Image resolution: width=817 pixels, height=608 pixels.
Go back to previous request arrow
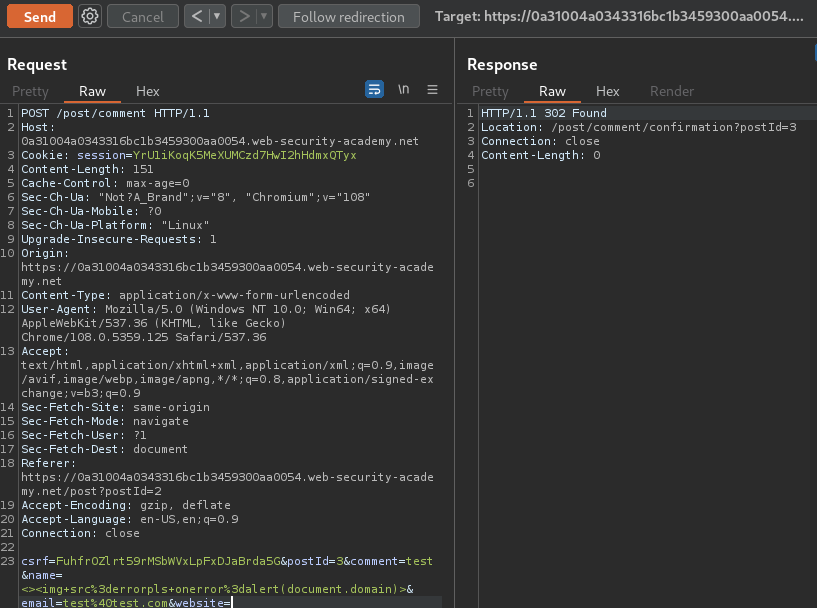[x=196, y=17]
